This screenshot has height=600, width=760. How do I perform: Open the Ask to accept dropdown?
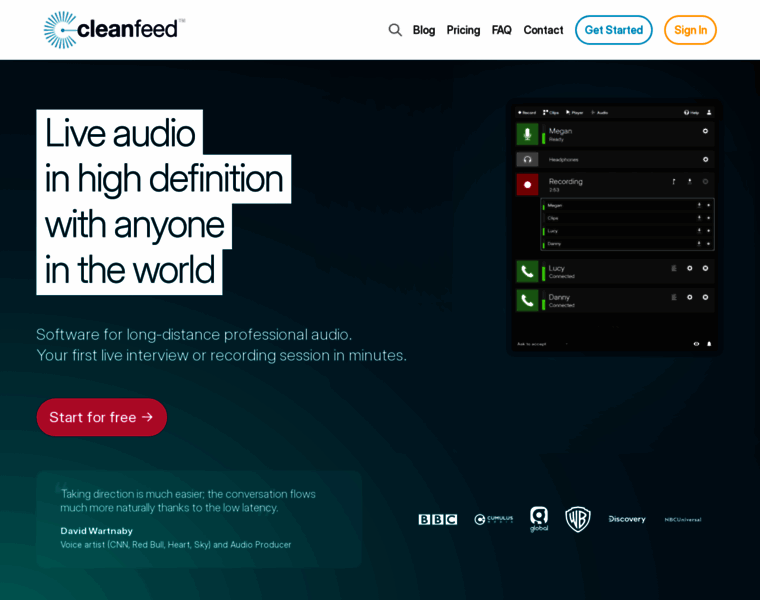tap(542, 344)
